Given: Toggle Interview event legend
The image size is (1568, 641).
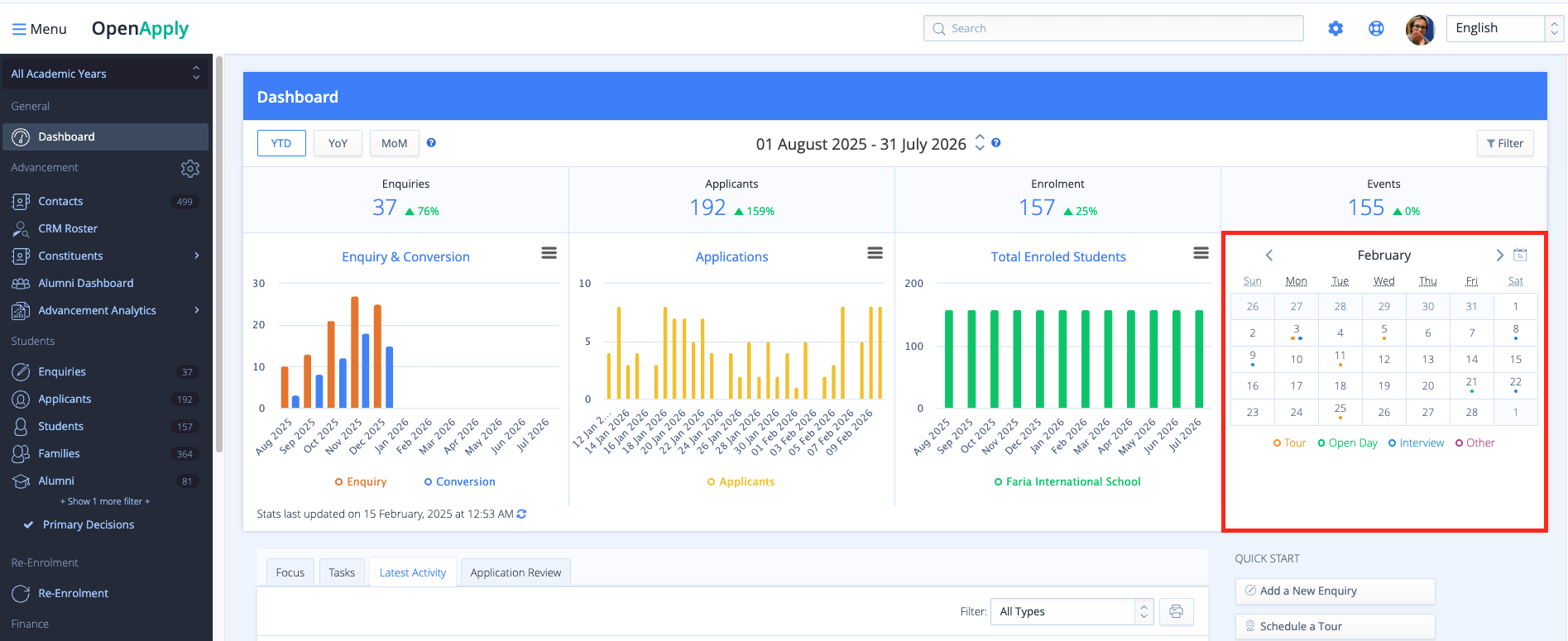Looking at the screenshot, I should 1417,442.
